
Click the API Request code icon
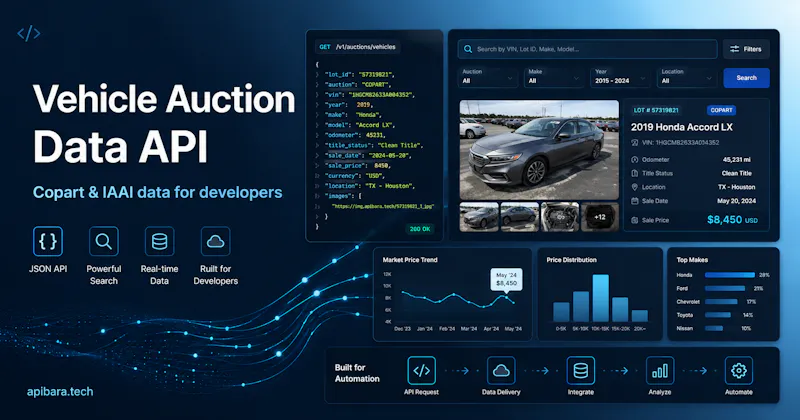[x=421, y=370]
